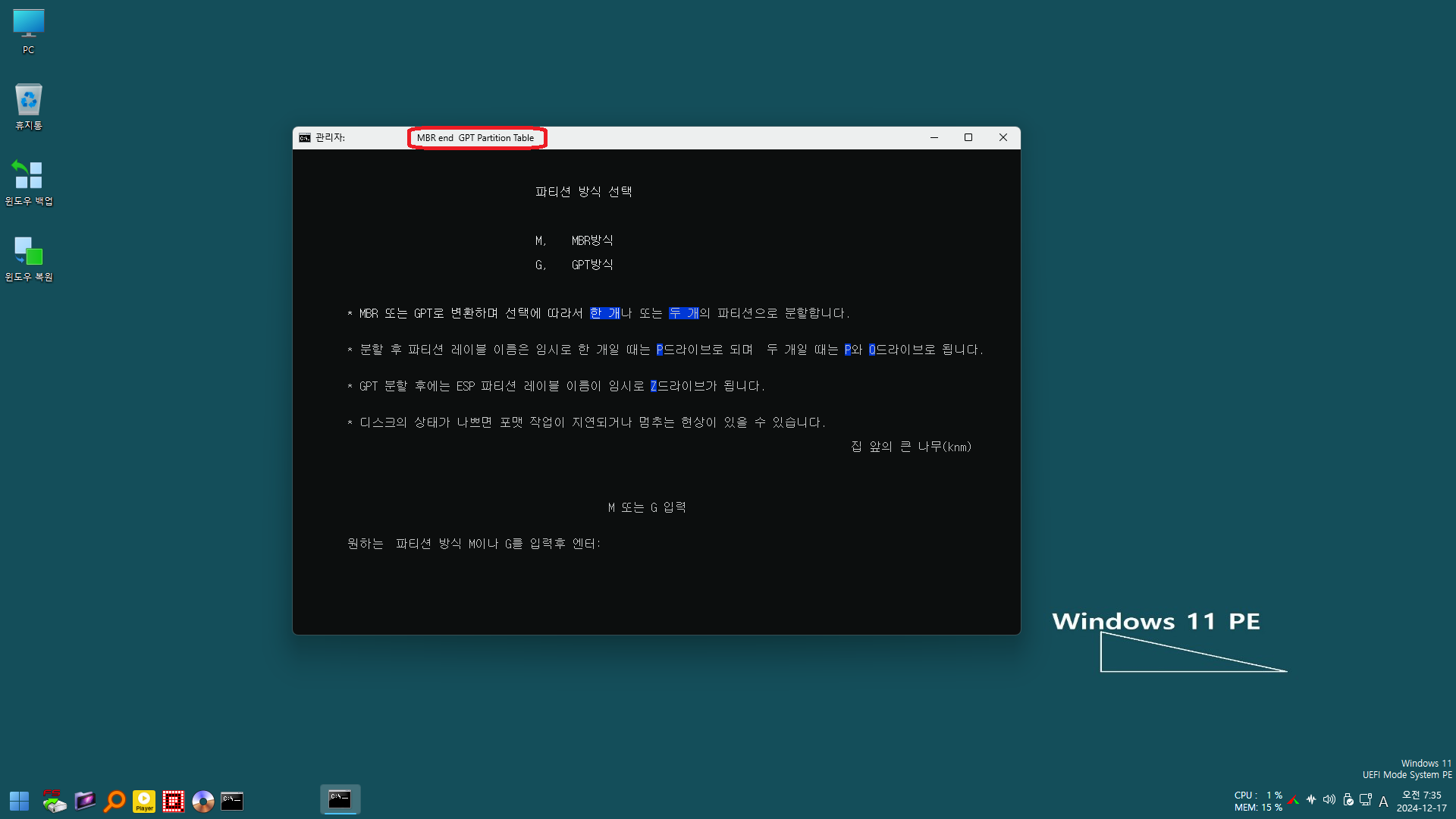Click the highlighted 한 개 text

605,313
